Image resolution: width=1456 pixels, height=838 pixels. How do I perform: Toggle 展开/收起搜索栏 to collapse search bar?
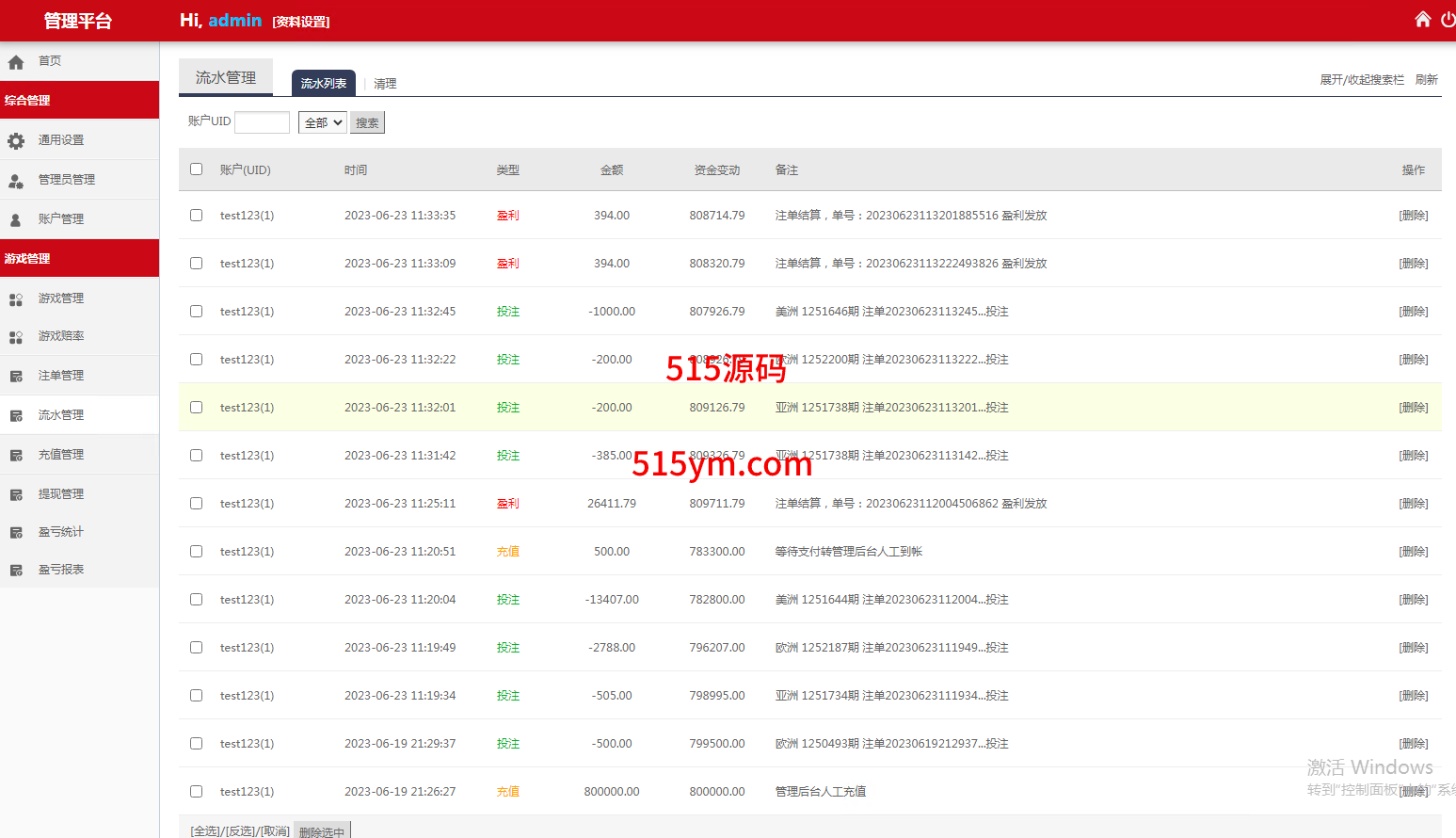coord(1361,80)
